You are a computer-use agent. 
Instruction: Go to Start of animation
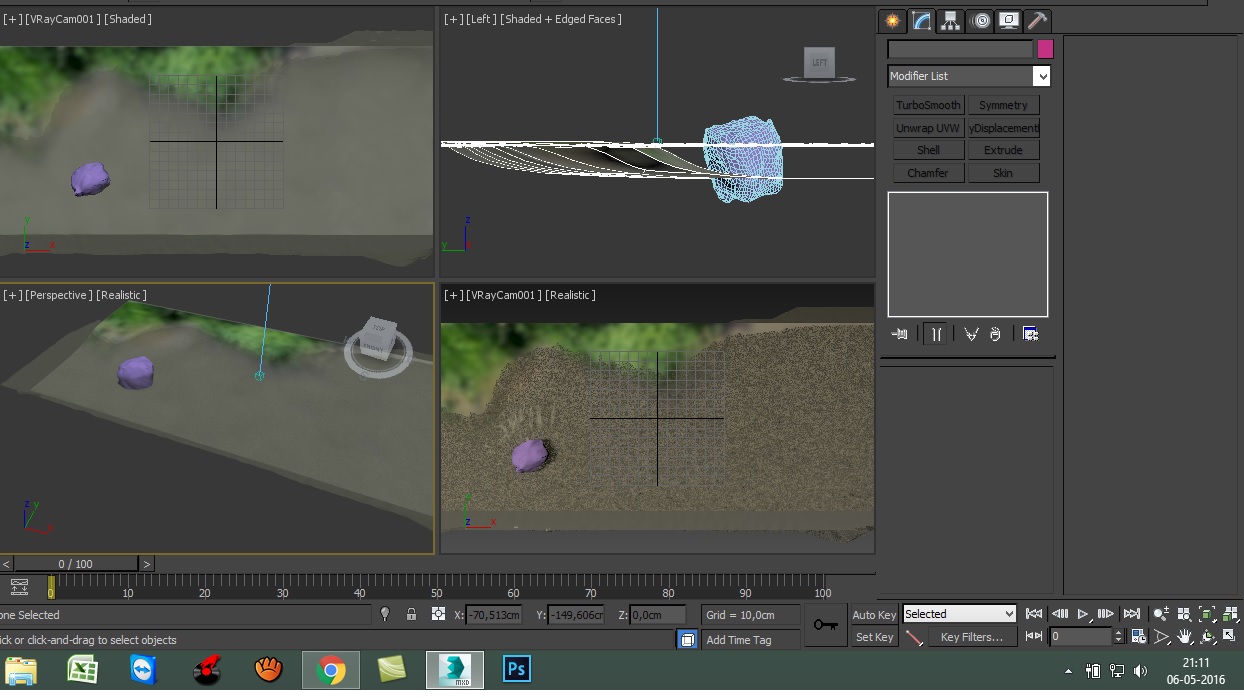[x=1034, y=614]
